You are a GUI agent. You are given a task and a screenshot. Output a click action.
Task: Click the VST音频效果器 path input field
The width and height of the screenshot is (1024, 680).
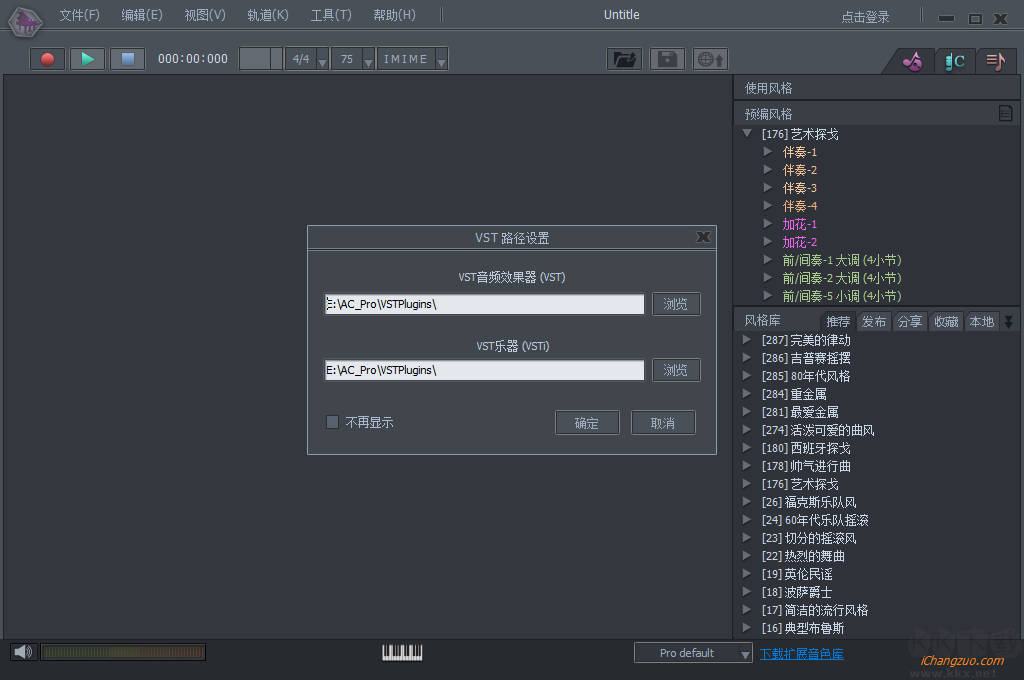coord(484,304)
